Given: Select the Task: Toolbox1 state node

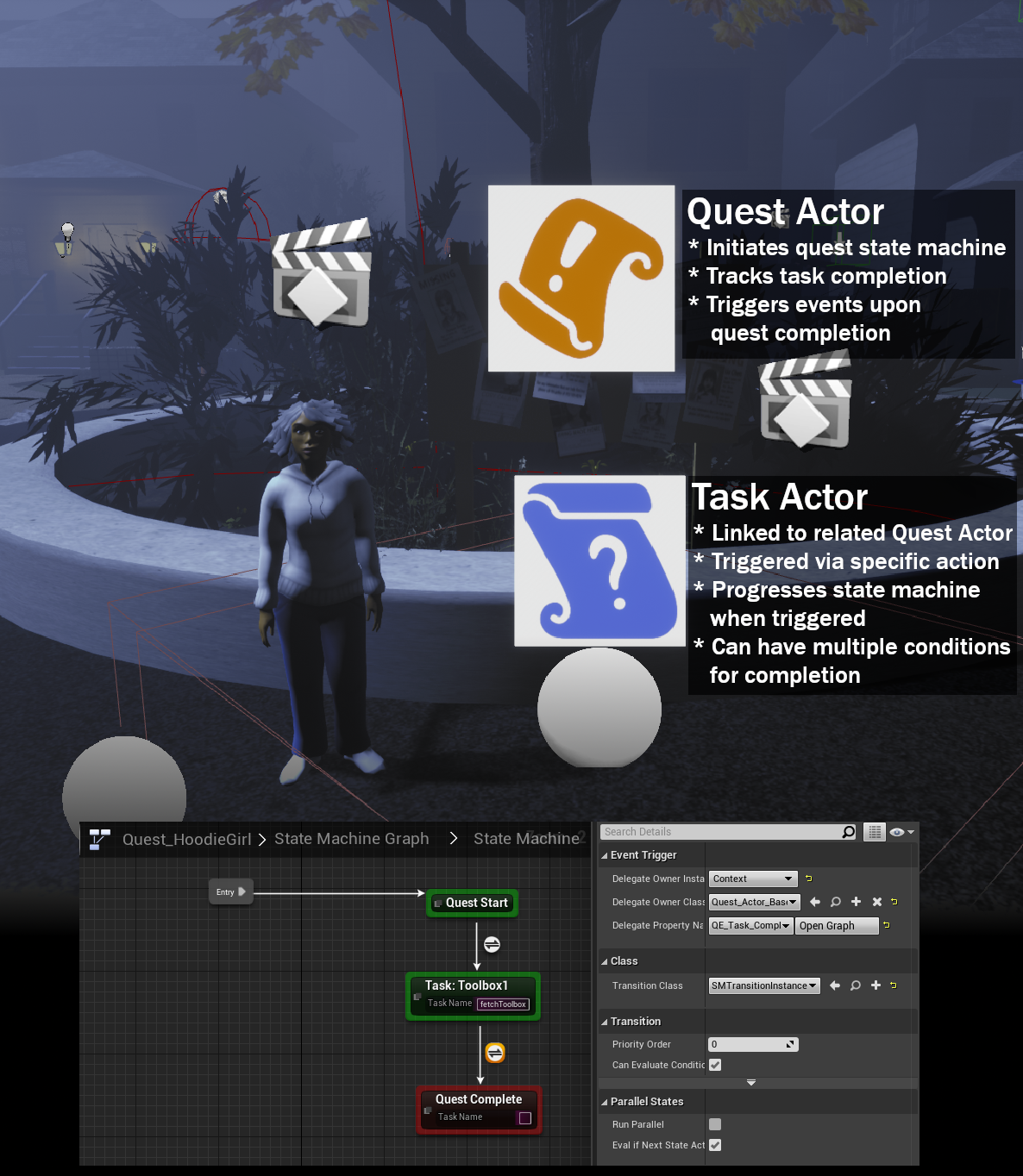Looking at the screenshot, I should (x=473, y=996).
